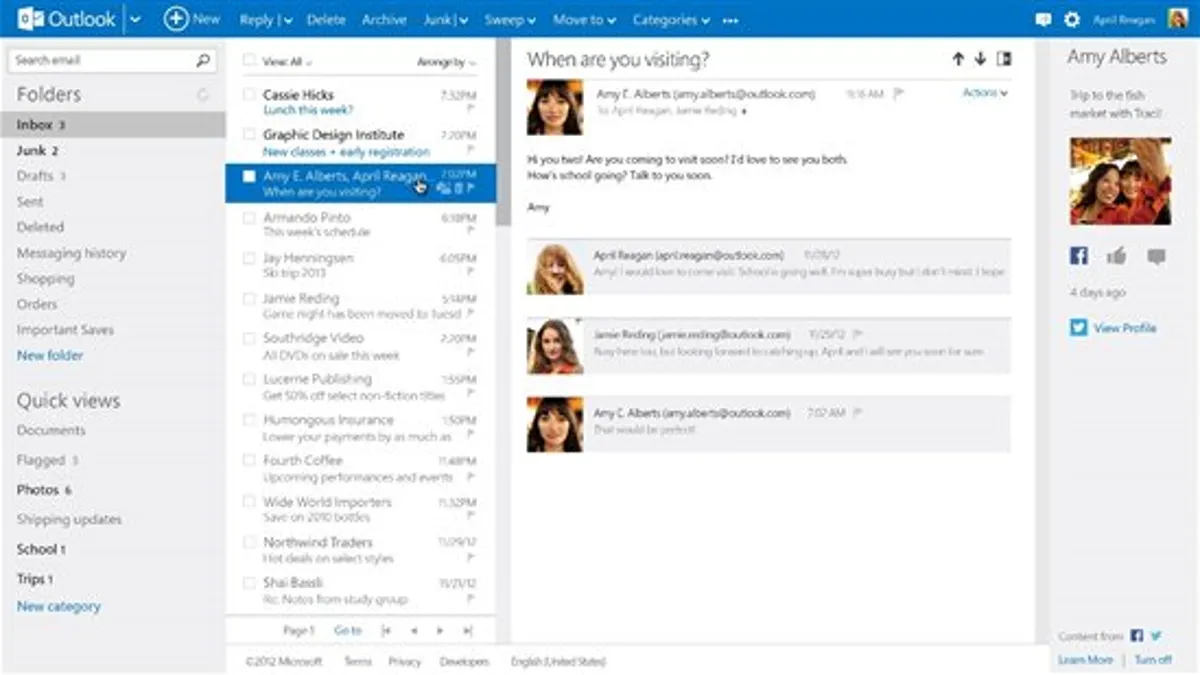Image resolution: width=1200 pixels, height=675 pixels.
Task: Go to previous page of messages
Action: click(413, 631)
